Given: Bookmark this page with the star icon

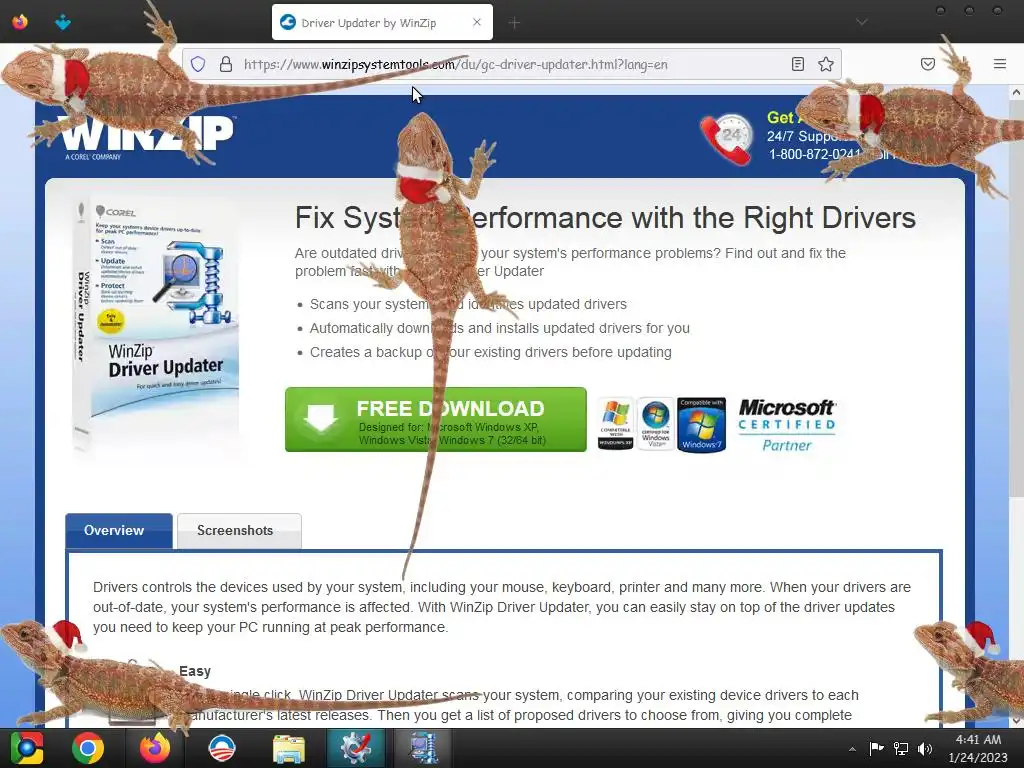Looking at the screenshot, I should [x=826, y=64].
